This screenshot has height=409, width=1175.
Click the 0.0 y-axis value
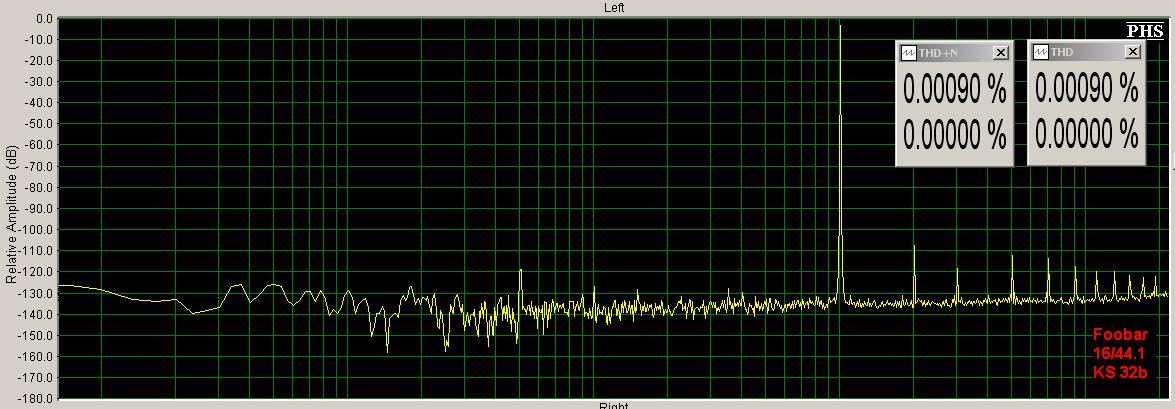[x=44, y=19]
